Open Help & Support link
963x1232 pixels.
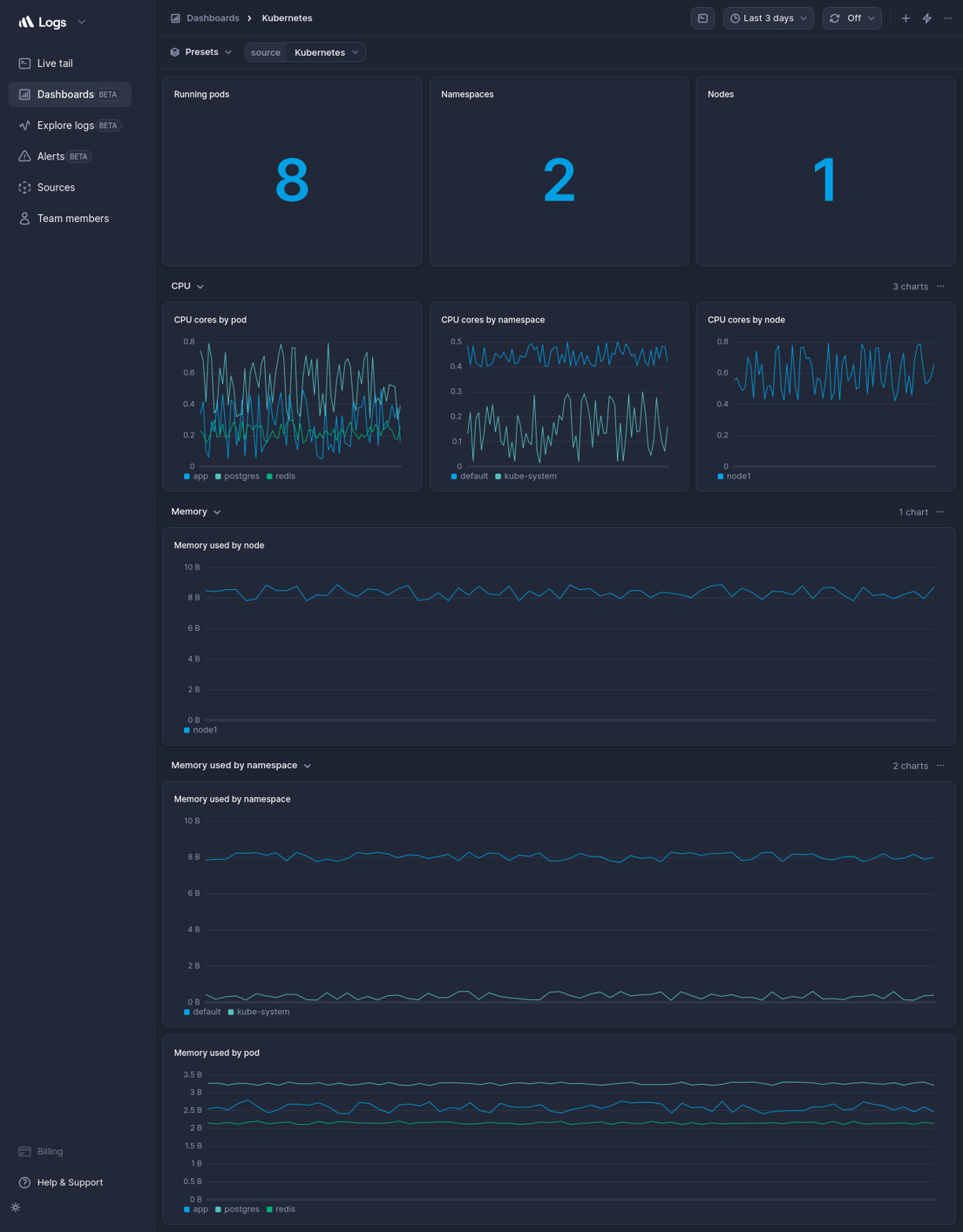69,1182
